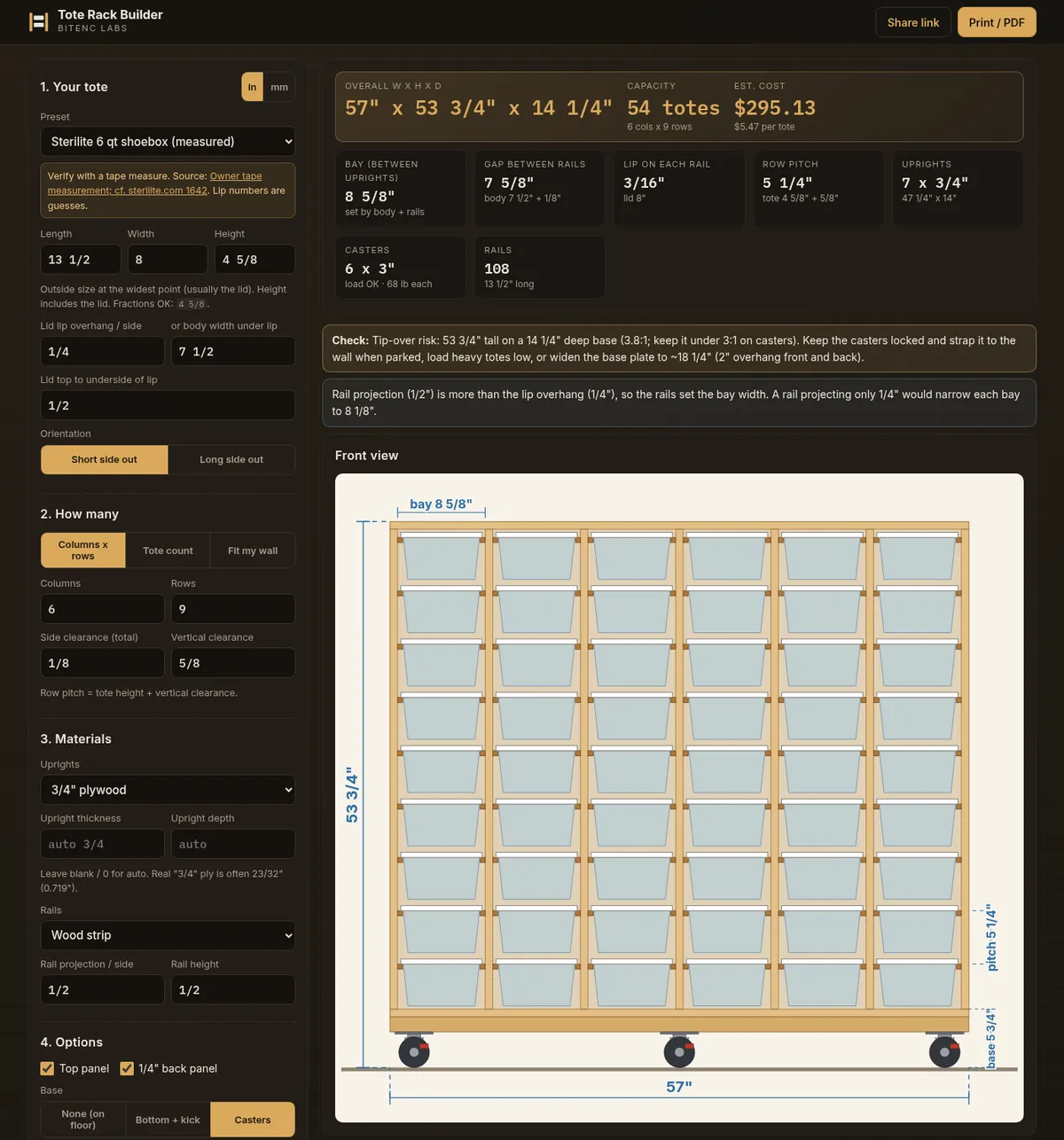The height and width of the screenshot is (1140, 1064).
Task: Click the capacity value 54 totes
Action: (x=673, y=108)
